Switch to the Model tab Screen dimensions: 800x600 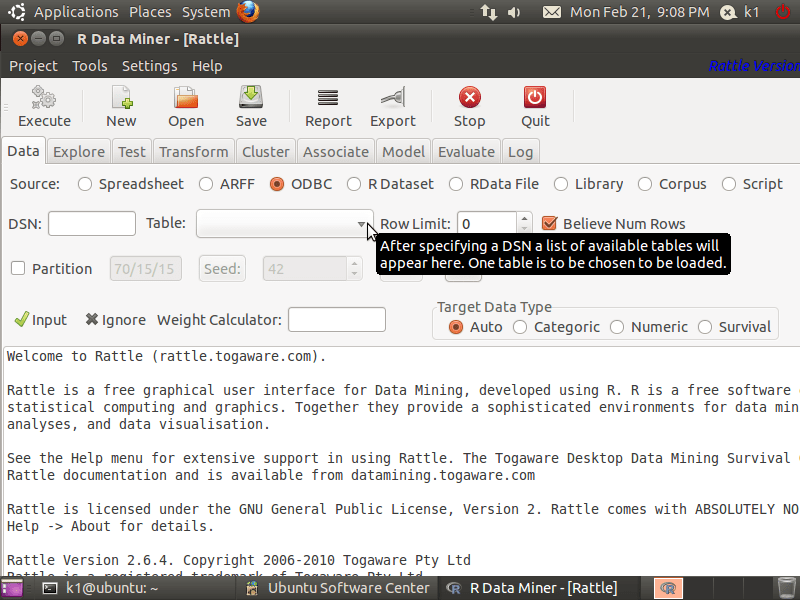403,152
